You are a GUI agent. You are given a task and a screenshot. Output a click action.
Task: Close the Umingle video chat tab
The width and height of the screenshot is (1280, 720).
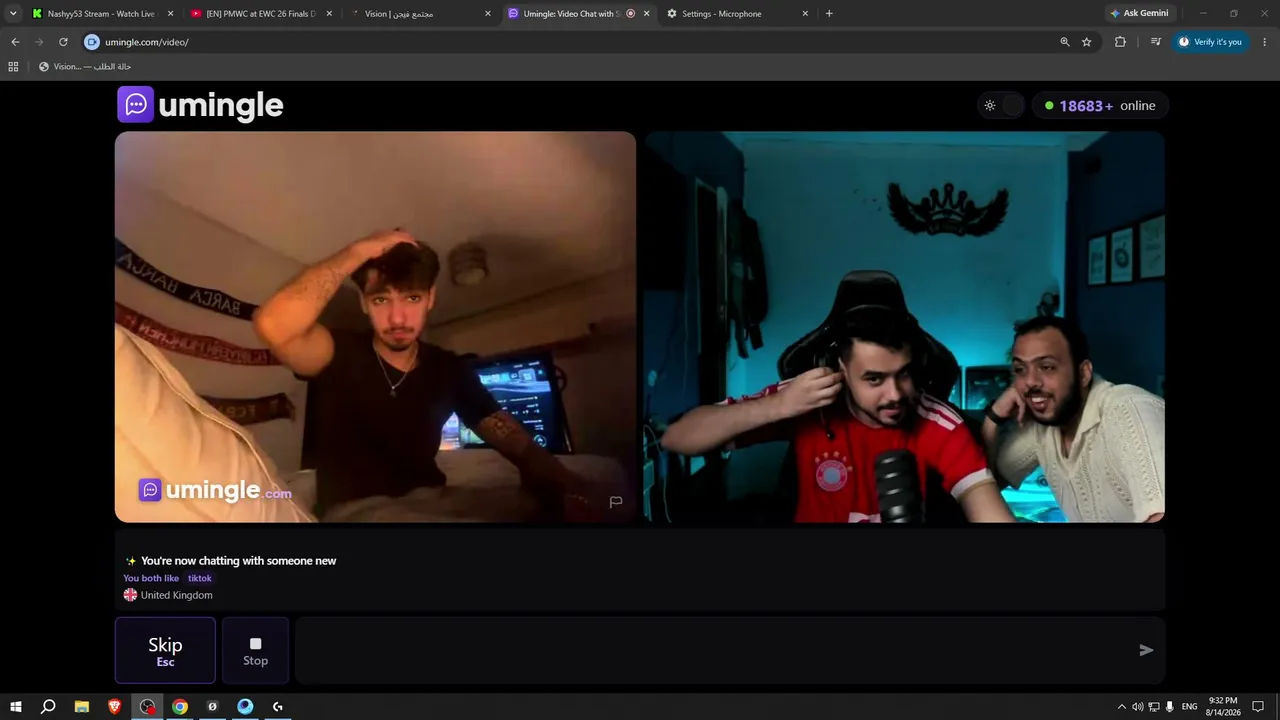point(646,14)
